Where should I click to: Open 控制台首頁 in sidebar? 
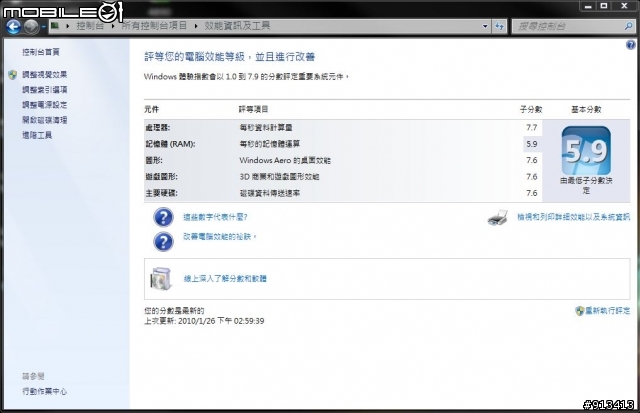41,52
